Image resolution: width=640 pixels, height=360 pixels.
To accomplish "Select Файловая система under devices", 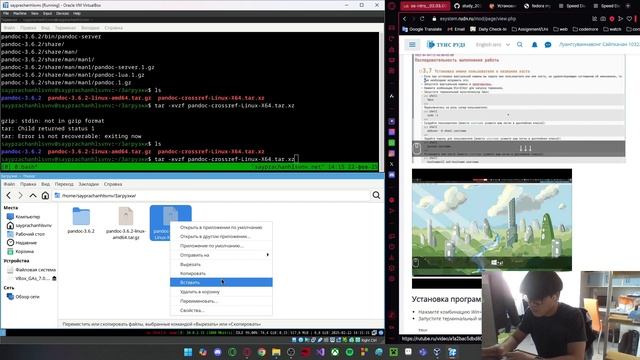I will point(31,270).
